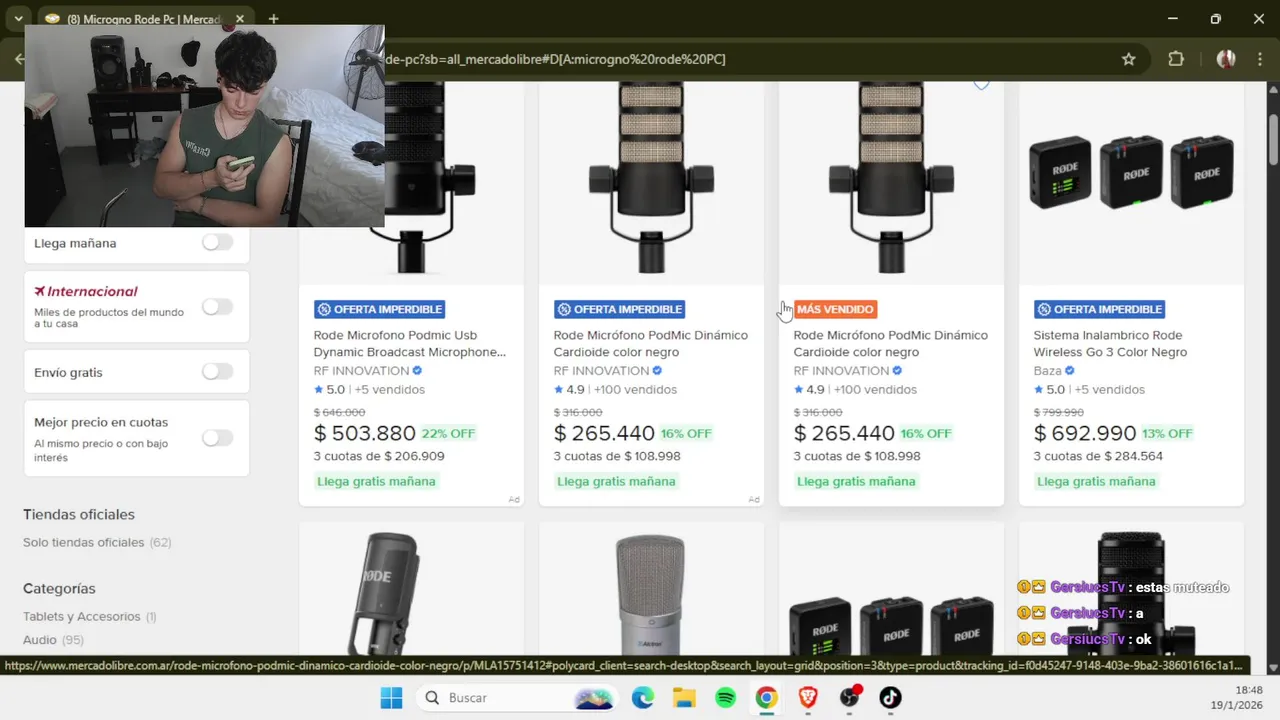This screenshot has height=720, width=1280.
Task: Click the Internacional airplane logo label
Action: (86, 291)
